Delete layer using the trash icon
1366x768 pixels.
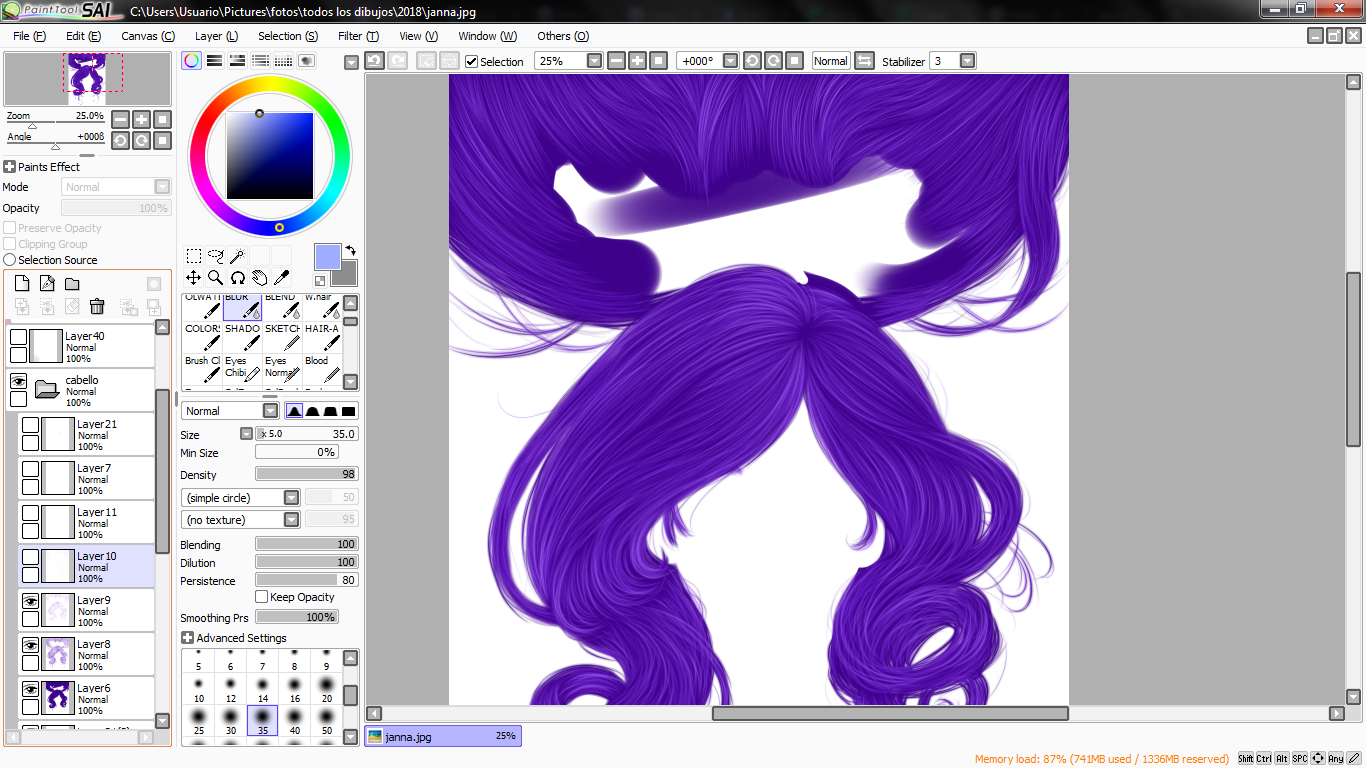[x=97, y=307]
